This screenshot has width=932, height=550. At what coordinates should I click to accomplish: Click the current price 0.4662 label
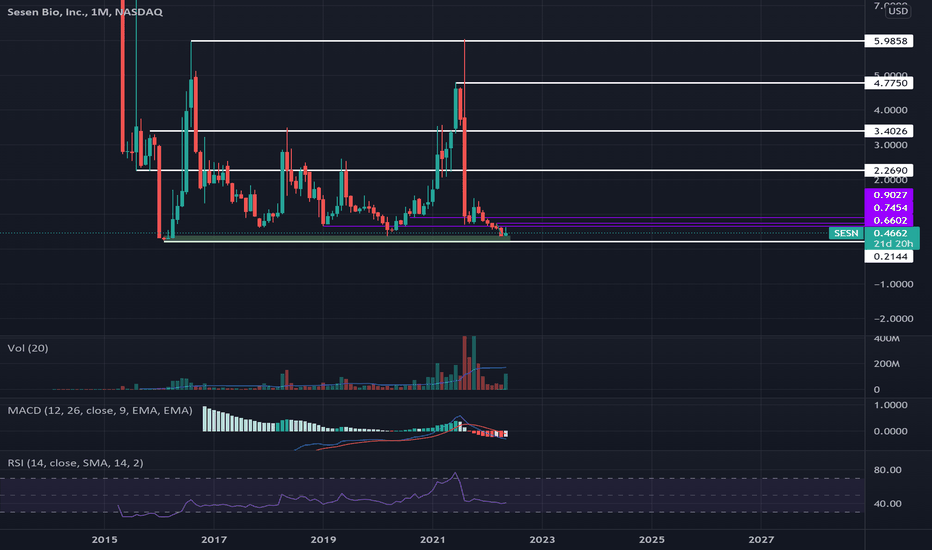892,233
